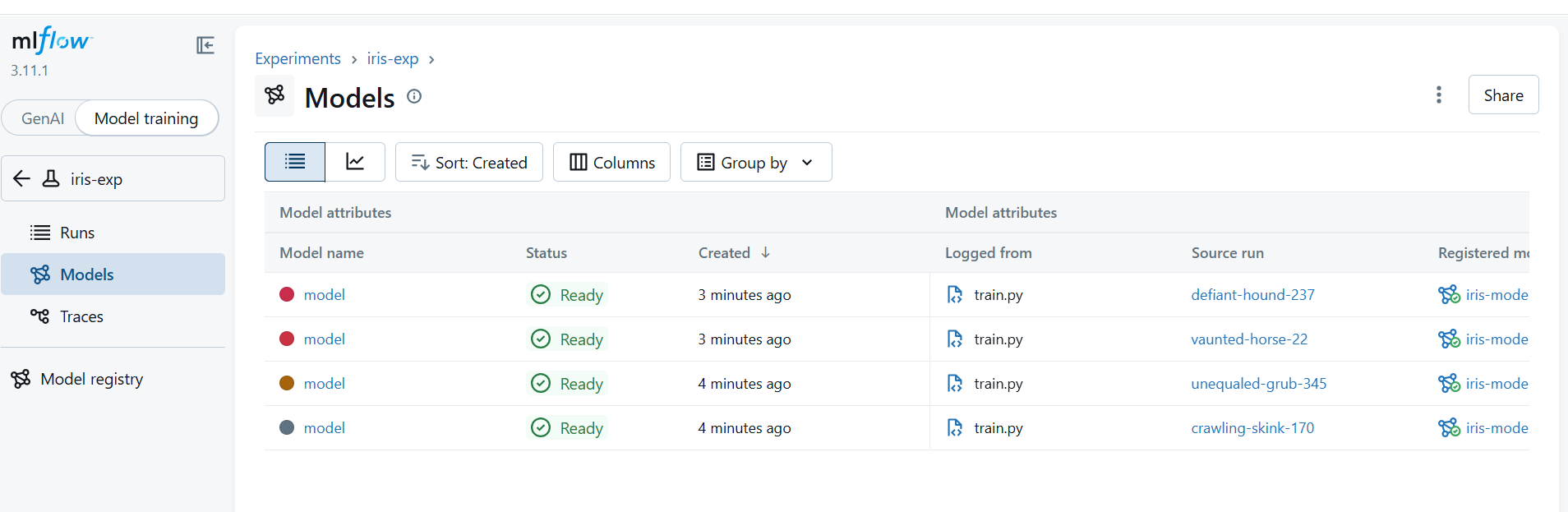Click registered model icon in defiant-hound-237 row
The height and width of the screenshot is (512, 1568).
click(1449, 294)
